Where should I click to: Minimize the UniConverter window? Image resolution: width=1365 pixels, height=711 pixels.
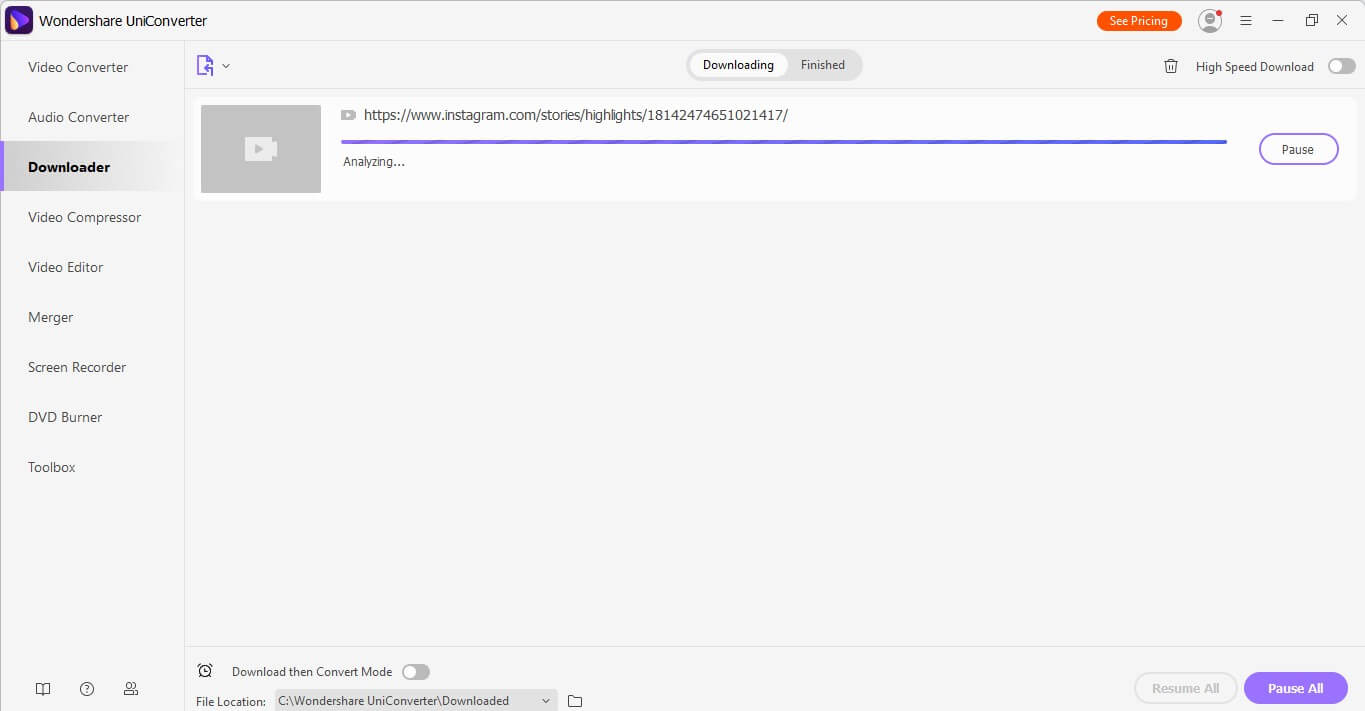[x=1278, y=20]
